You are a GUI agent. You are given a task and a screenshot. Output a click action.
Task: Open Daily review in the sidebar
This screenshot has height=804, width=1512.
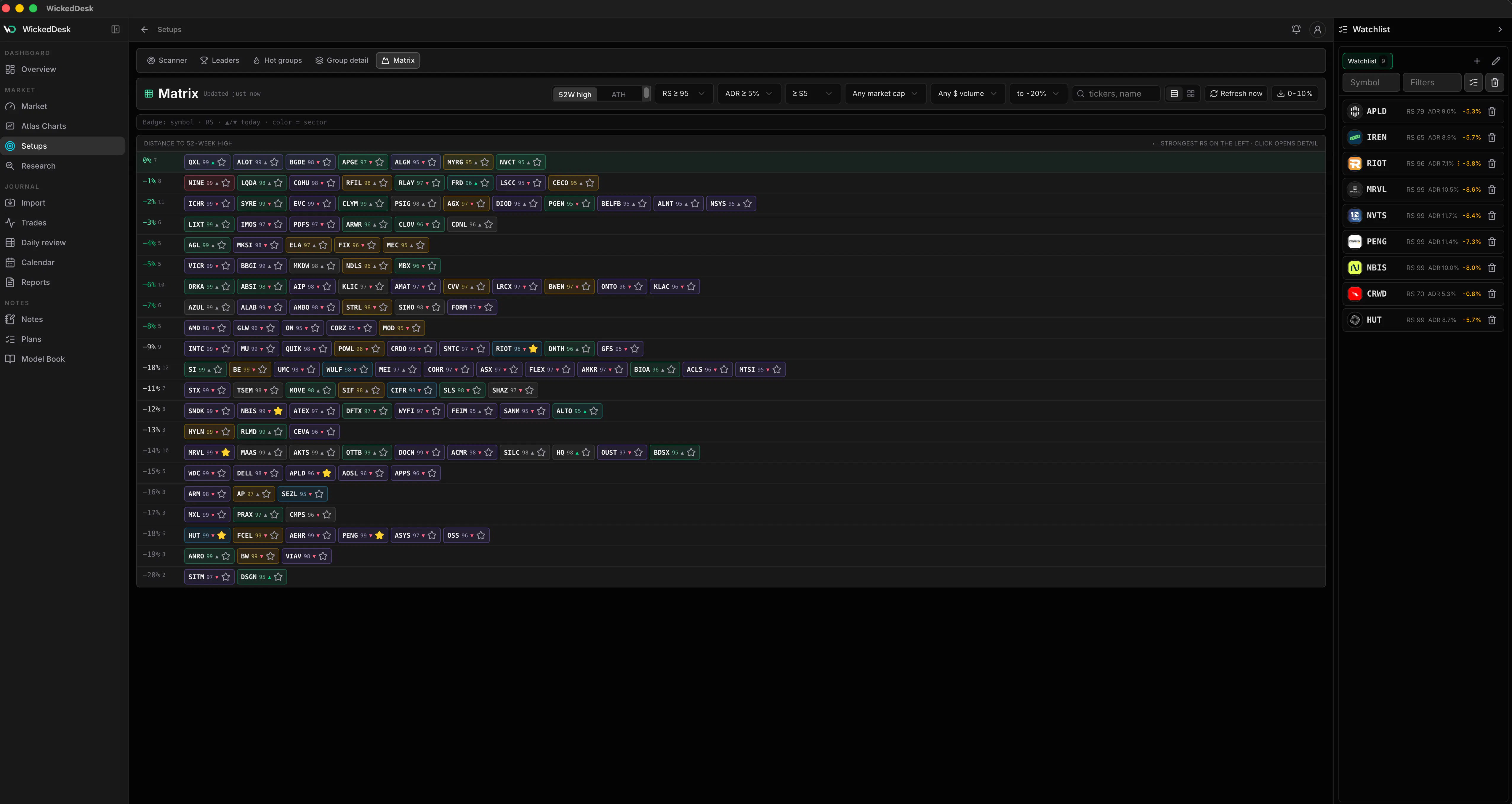pyautogui.click(x=63, y=243)
